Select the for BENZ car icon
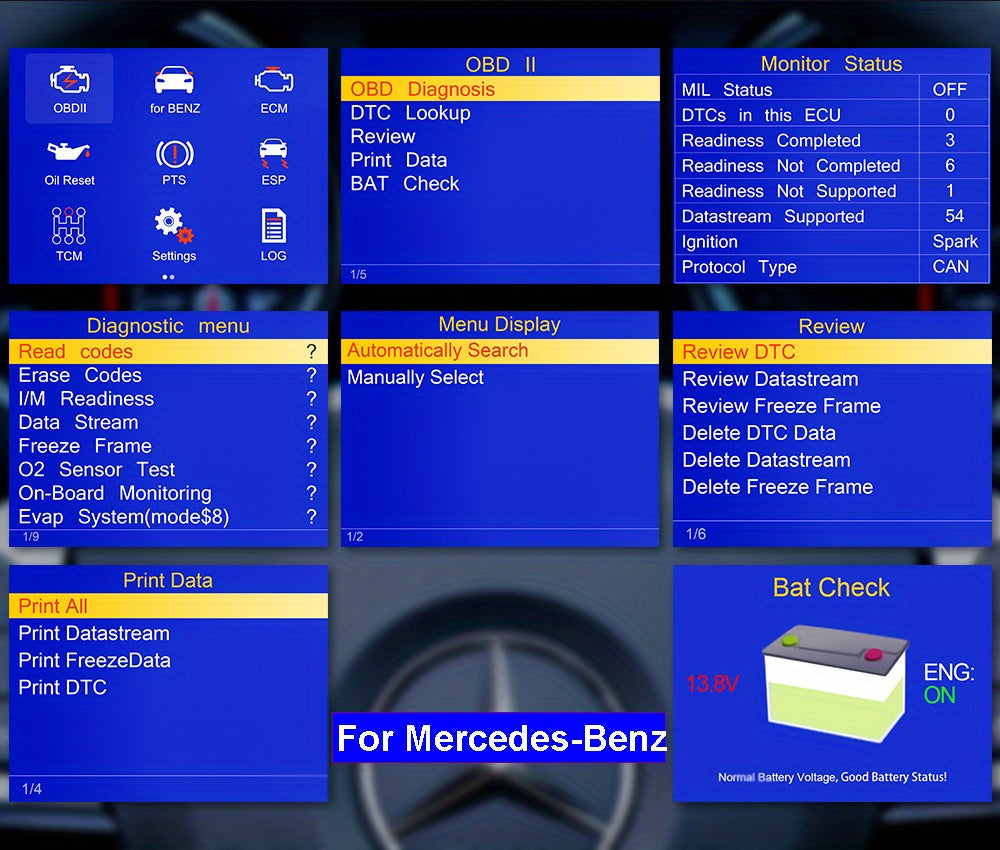Screen dimensions: 1000x850 pos(174,89)
